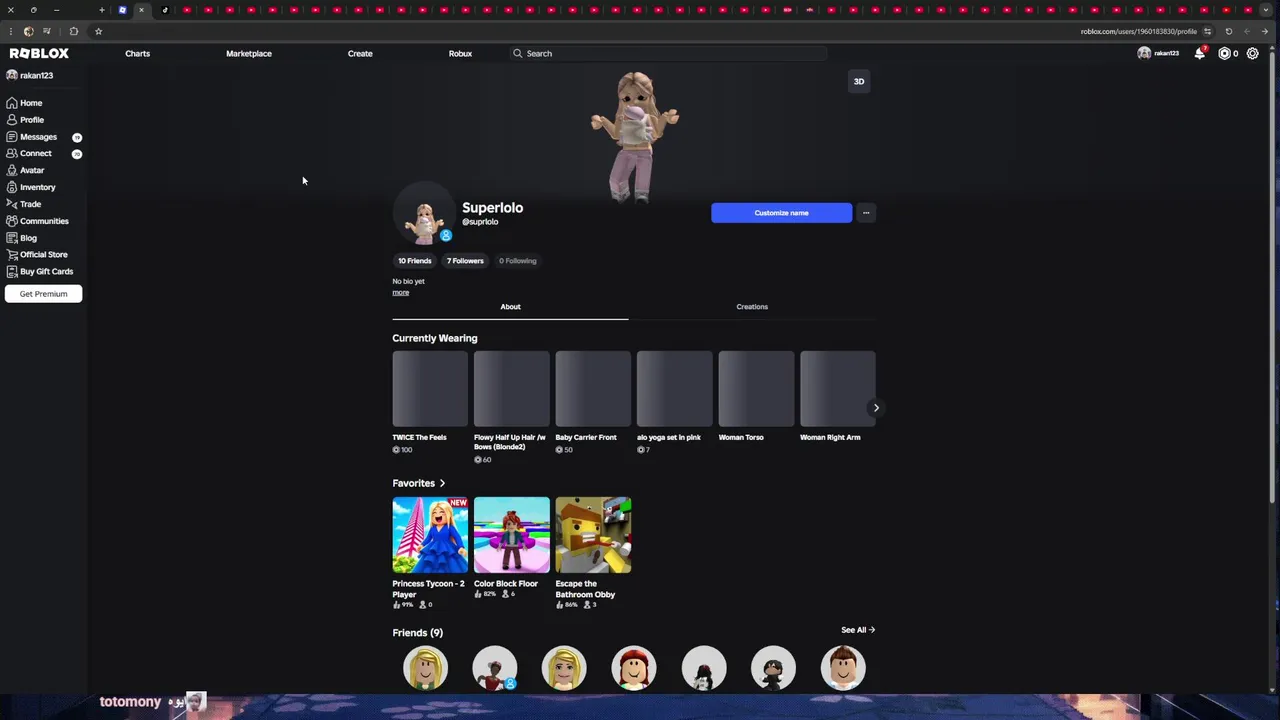Viewport: 1280px width, 720px height.
Task: Open the red-haired friend's avatar
Action: 634,668
